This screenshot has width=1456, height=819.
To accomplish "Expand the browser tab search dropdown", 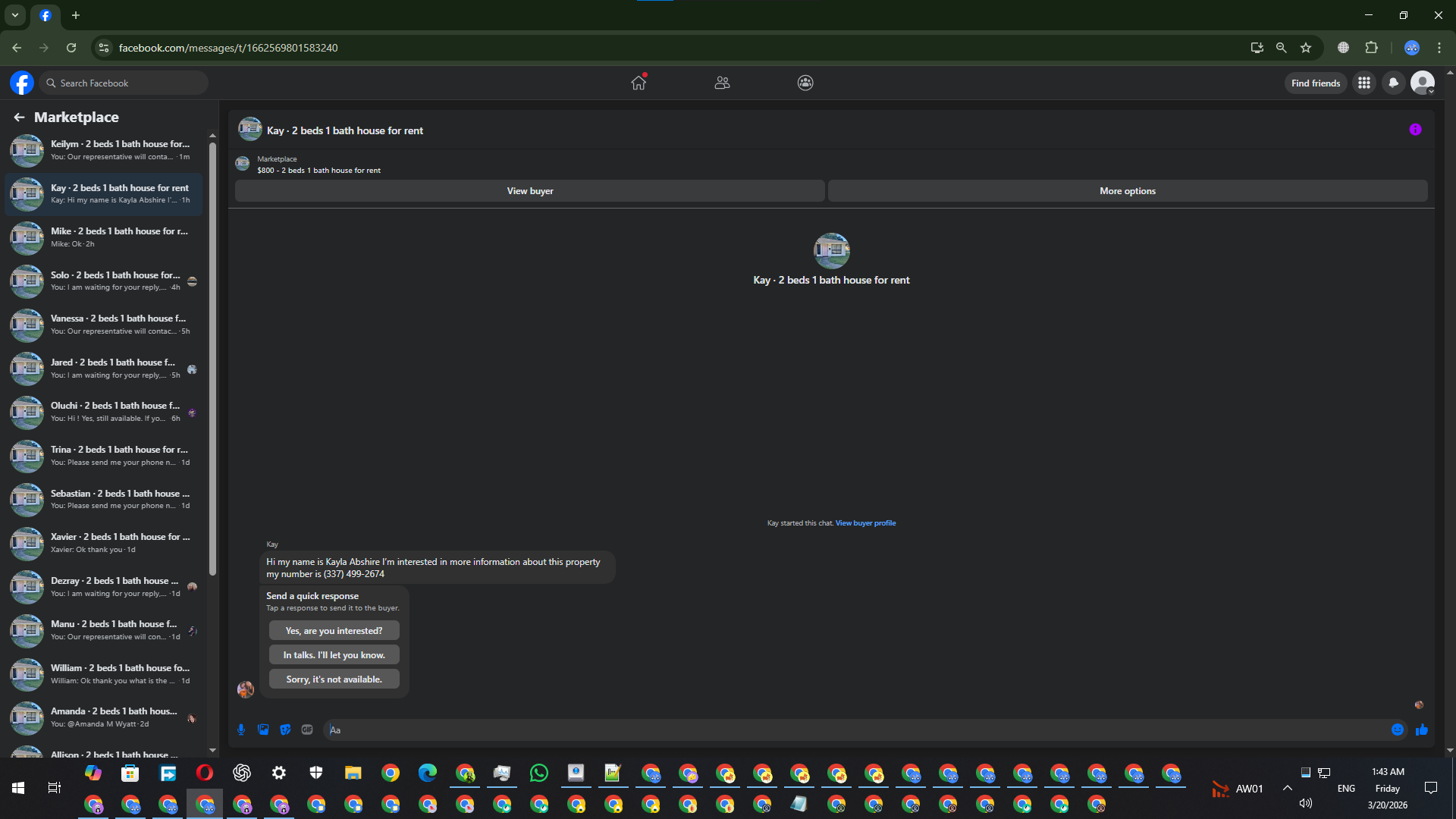I will tap(15, 15).
